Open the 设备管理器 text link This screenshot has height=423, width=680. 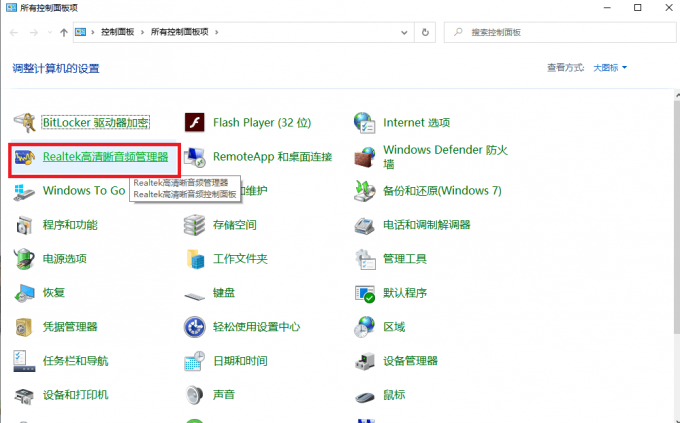click(410, 361)
